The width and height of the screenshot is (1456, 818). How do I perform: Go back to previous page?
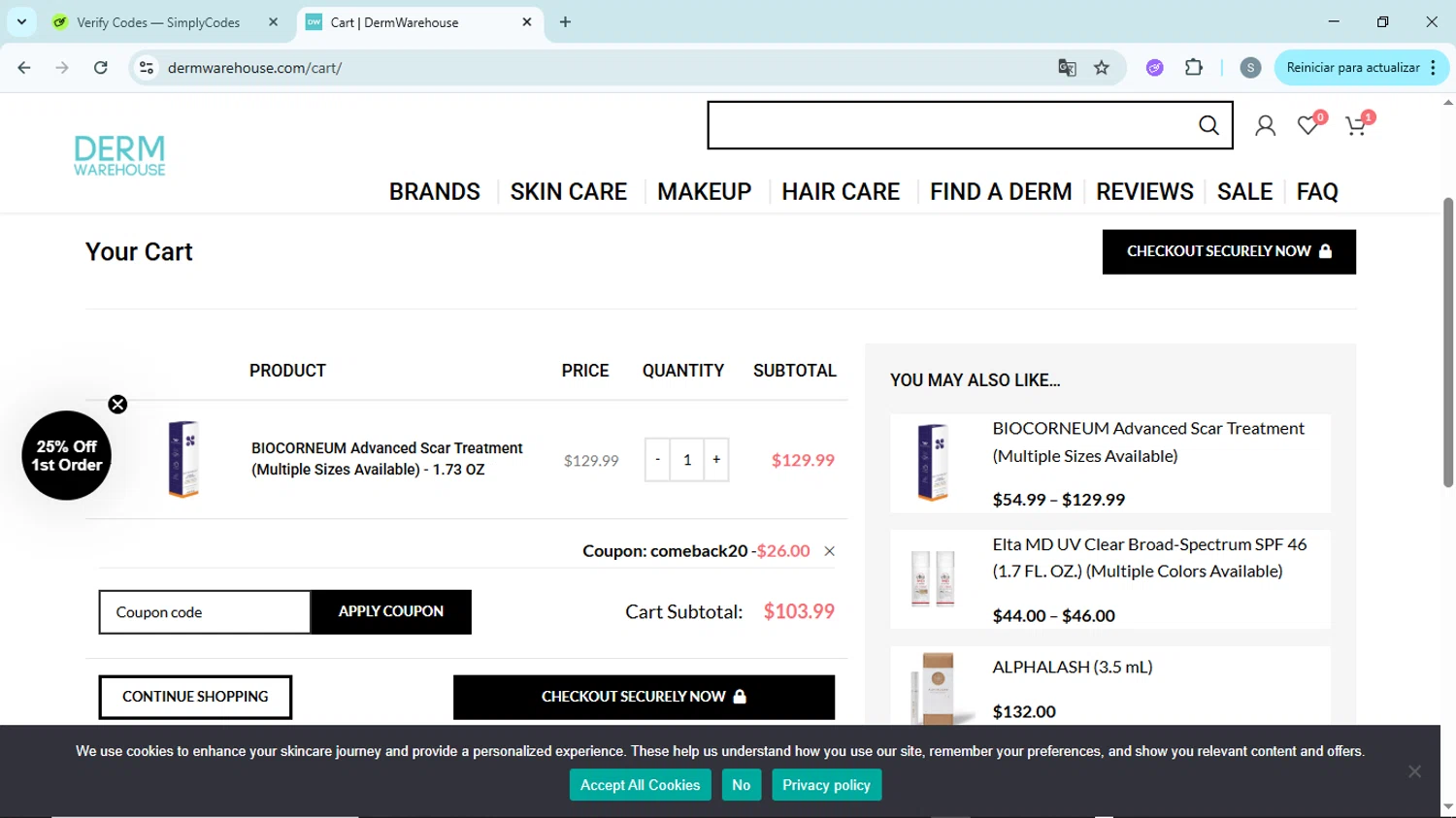(x=24, y=68)
